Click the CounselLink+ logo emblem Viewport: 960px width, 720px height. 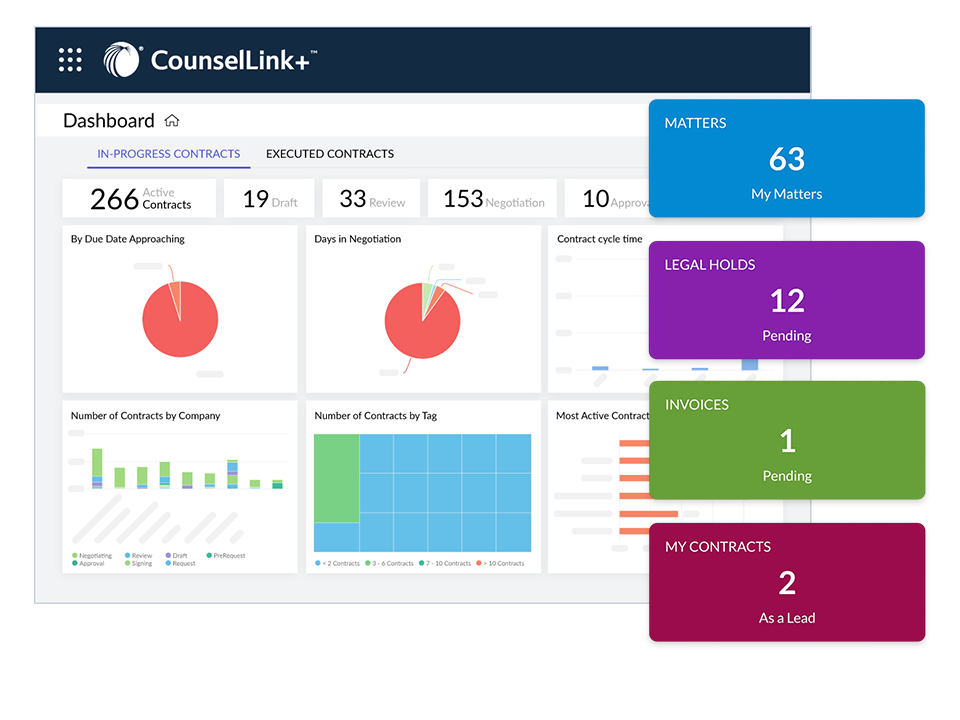coord(122,60)
